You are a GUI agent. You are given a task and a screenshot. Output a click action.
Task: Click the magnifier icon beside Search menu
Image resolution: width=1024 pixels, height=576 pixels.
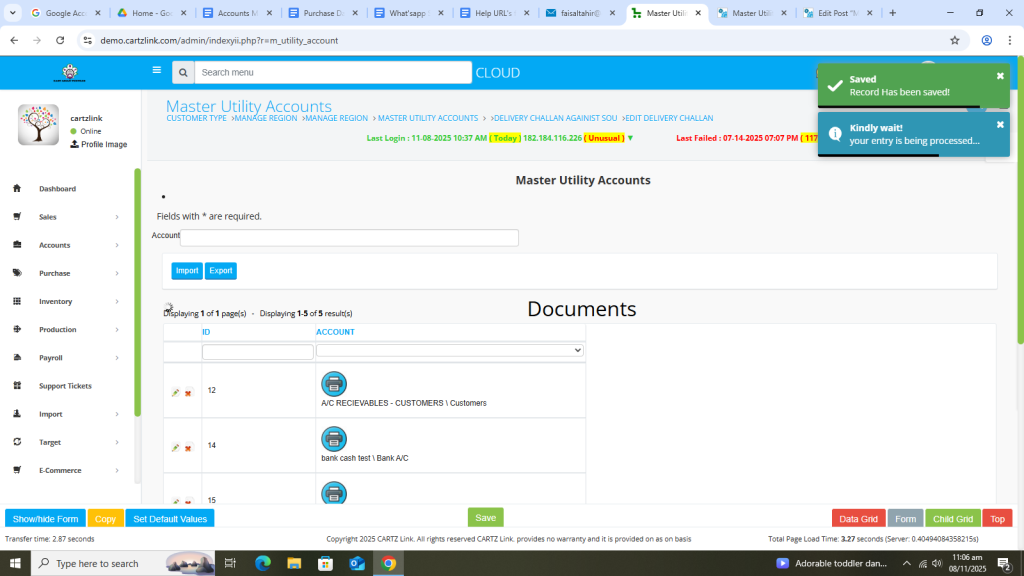point(182,73)
